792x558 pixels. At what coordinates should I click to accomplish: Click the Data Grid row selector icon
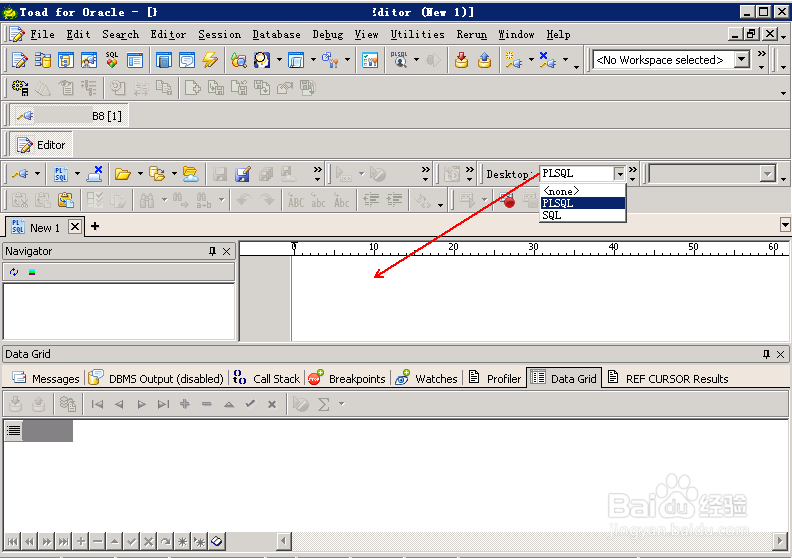point(14,431)
